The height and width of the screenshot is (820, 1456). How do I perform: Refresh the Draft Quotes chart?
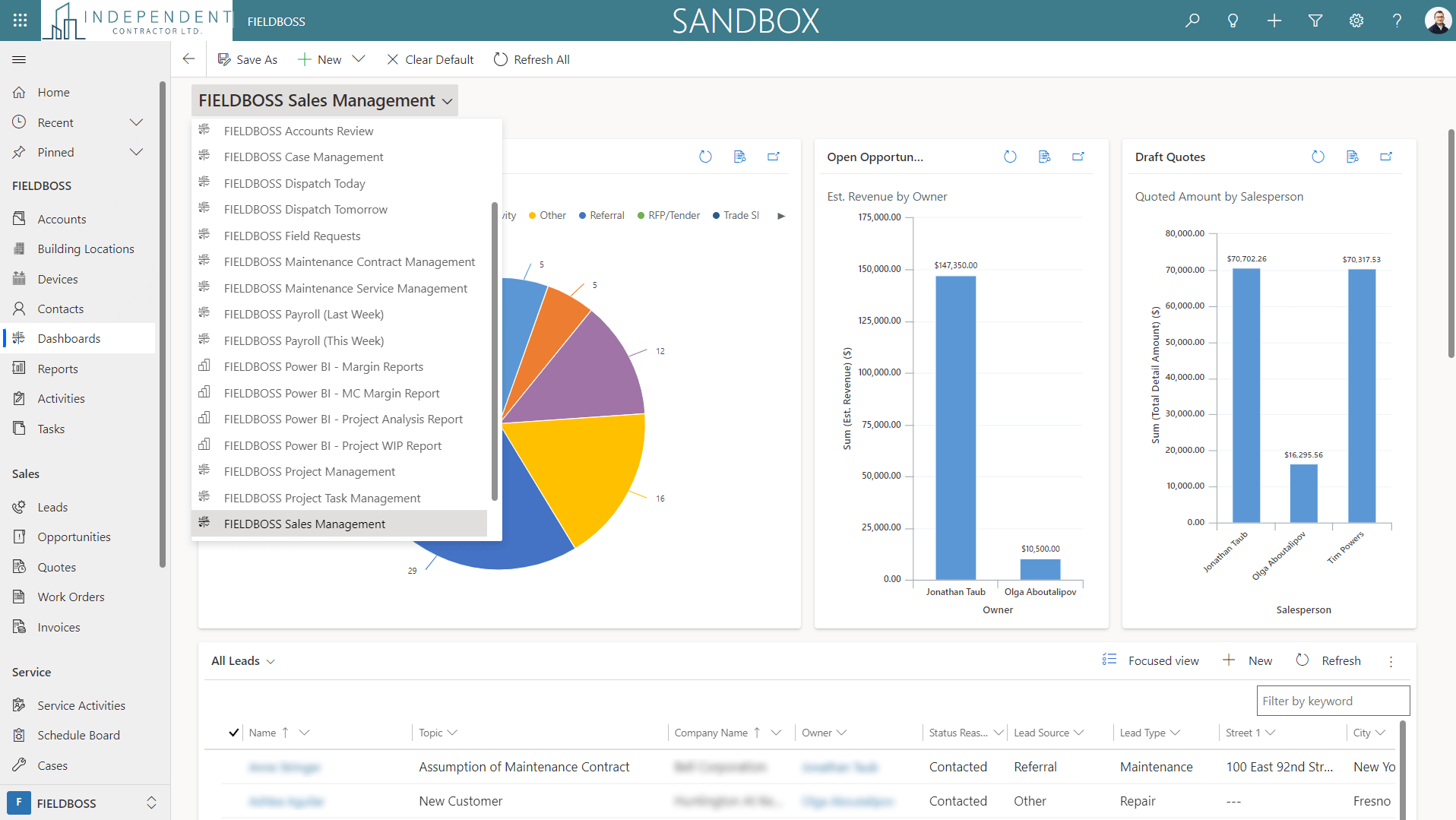click(1318, 157)
